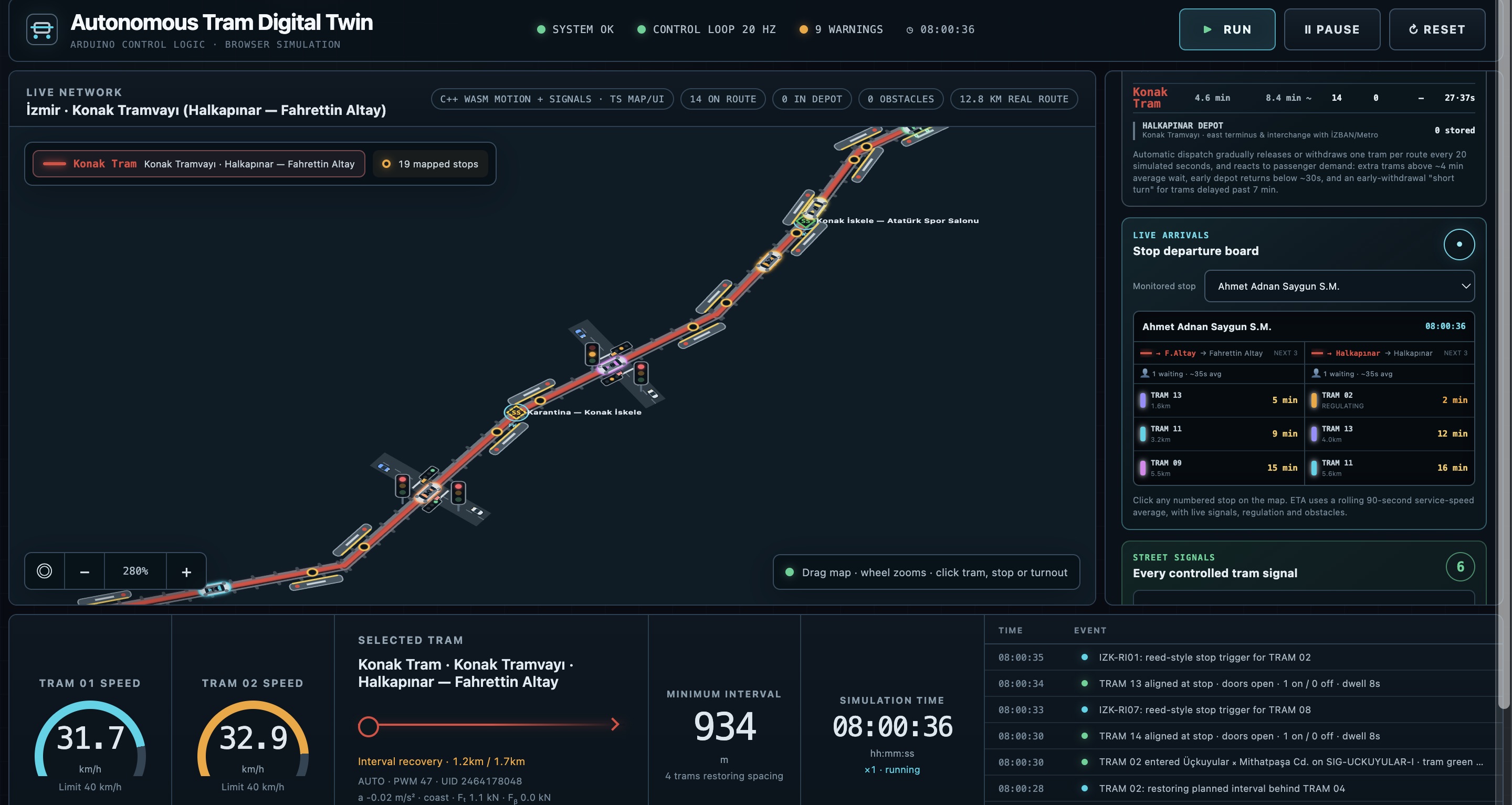Zoom in map with plus button
Viewport: 1512px width, 805px height.
tap(186, 571)
